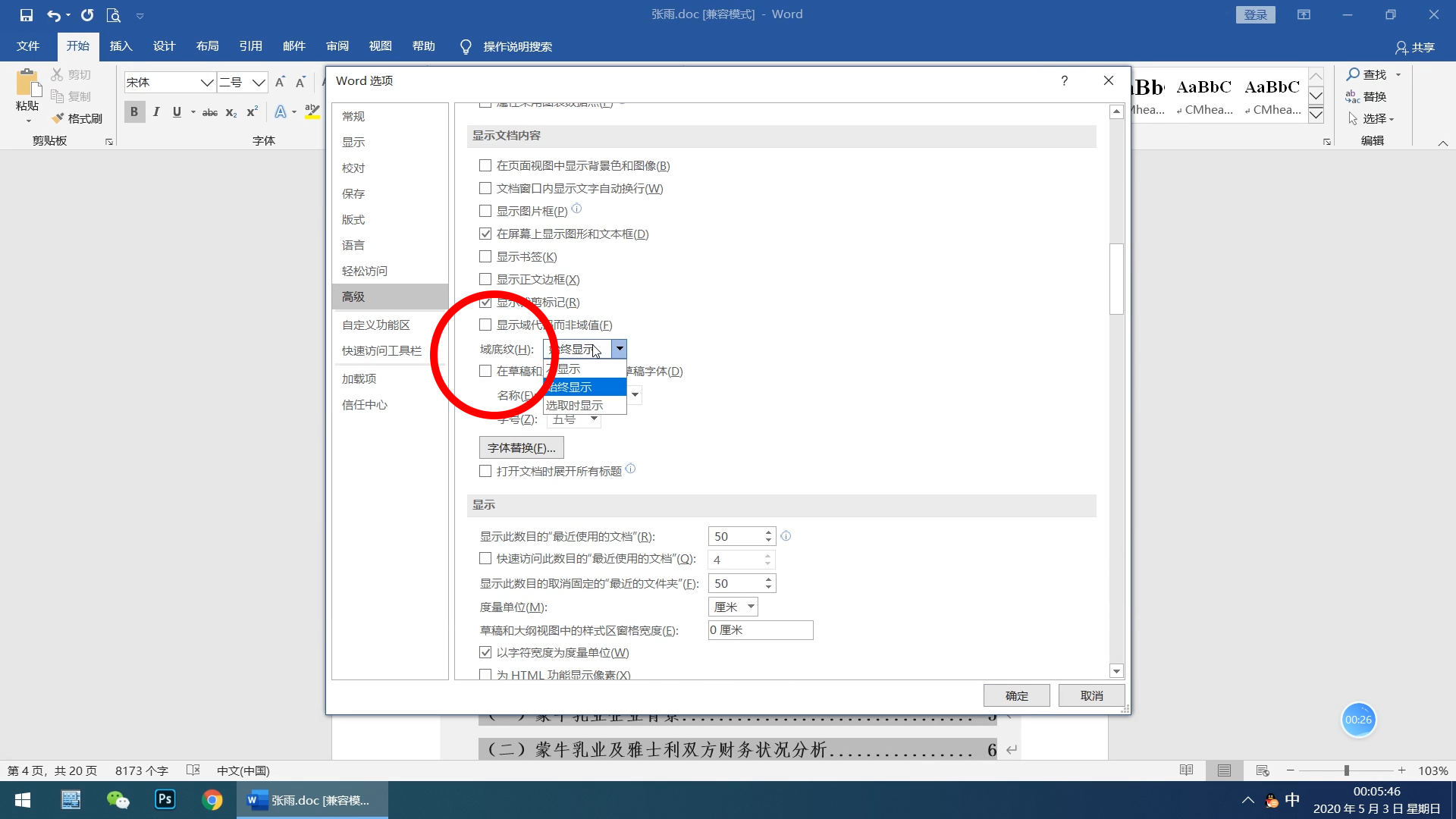1456x819 pixels.
Task: Click the 字体替换 button
Action: point(521,448)
